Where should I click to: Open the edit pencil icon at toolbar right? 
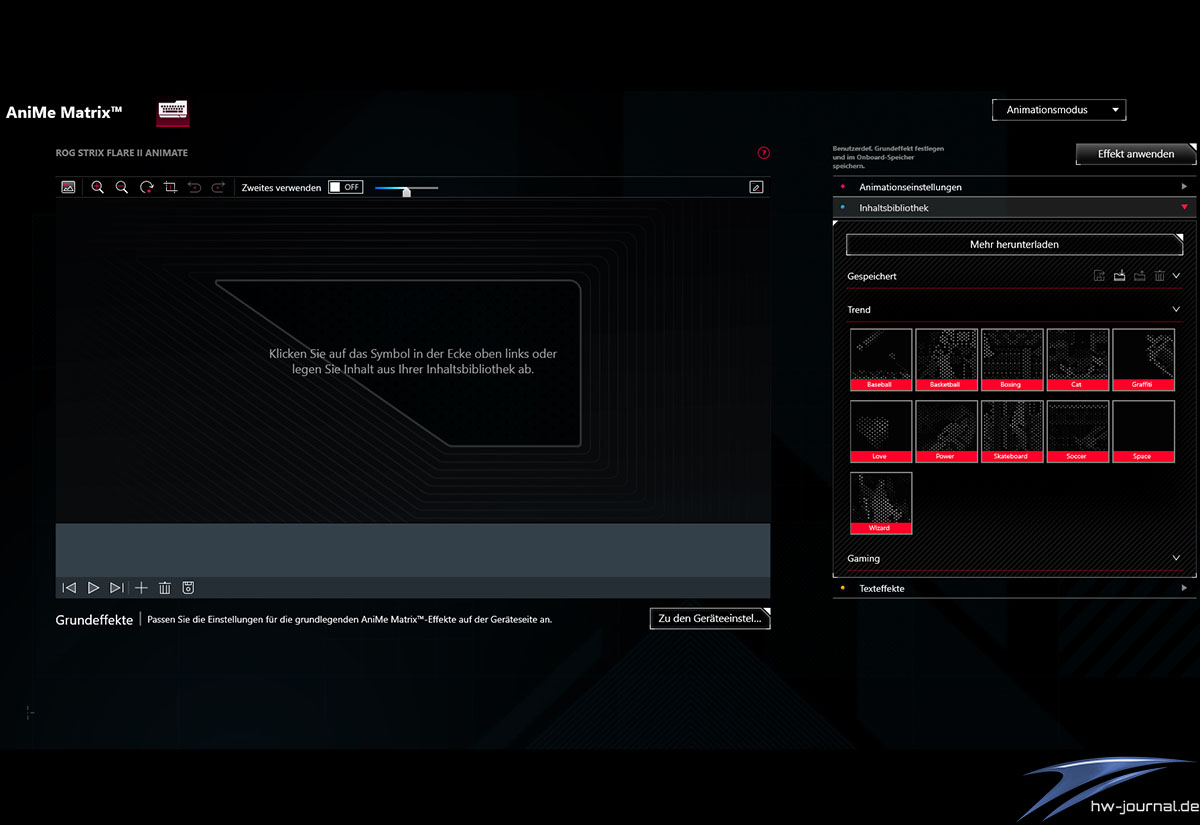click(756, 187)
